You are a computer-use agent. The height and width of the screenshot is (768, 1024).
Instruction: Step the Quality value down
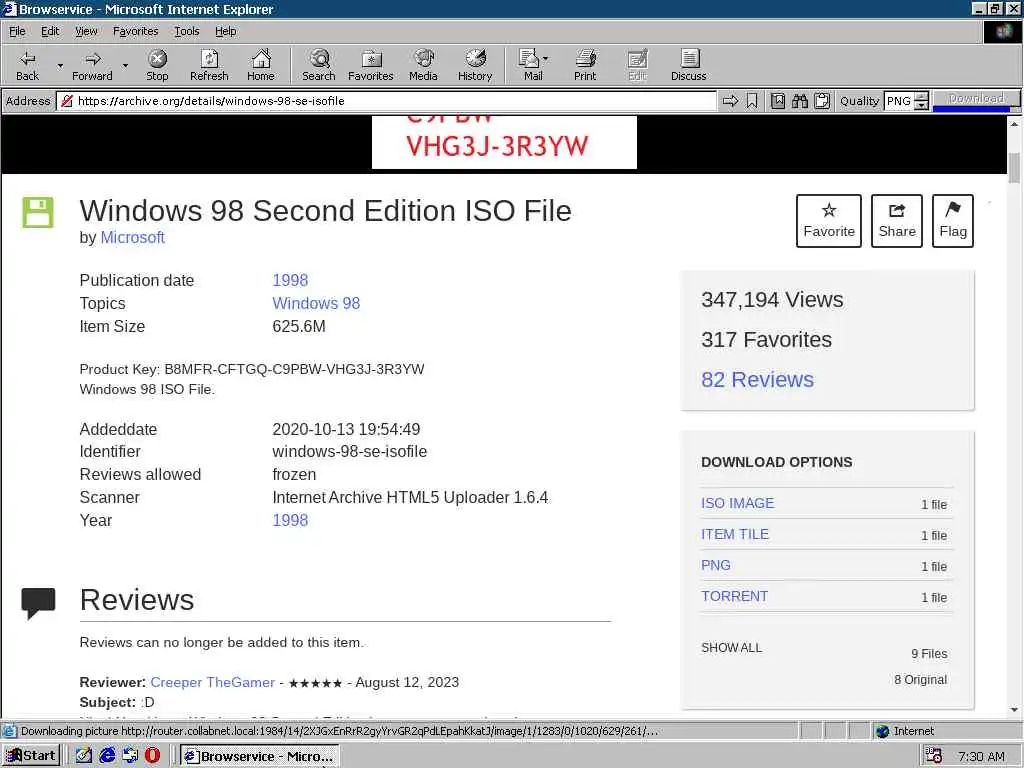(921, 105)
